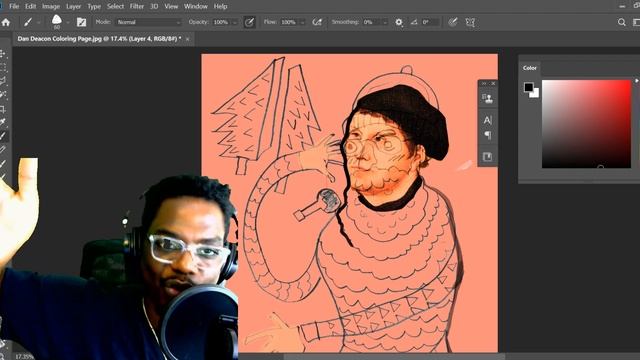Viewport: 640px width, 360px height.
Task: Click the zoom level 17.35% status field
Action: pyautogui.click(x=24, y=357)
